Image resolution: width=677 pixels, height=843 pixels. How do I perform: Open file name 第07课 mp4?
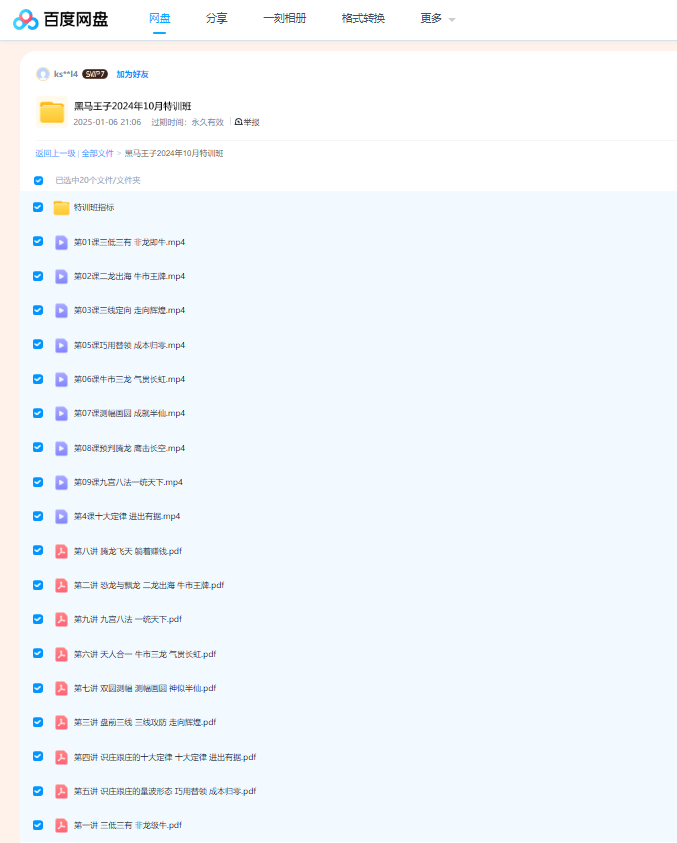pyautogui.click(x=129, y=413)
